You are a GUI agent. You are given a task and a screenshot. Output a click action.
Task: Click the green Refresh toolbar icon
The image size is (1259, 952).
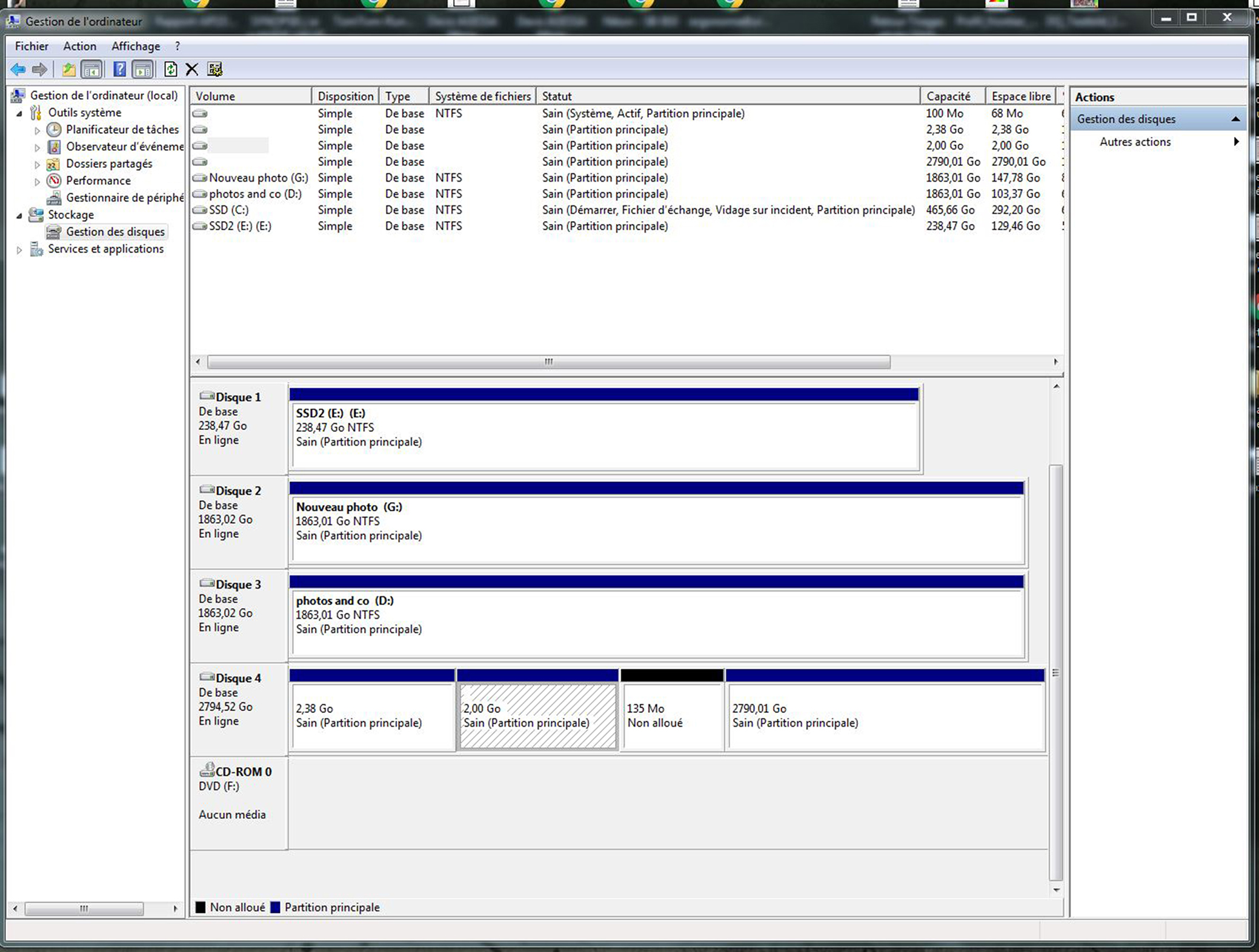170,70
